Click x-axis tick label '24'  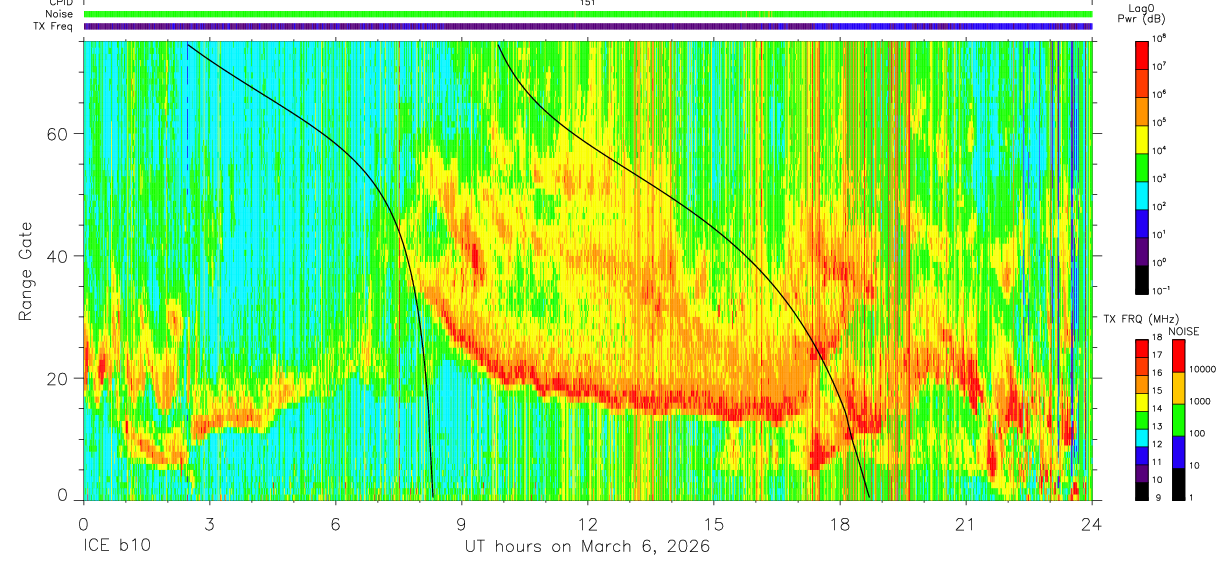pos(1090,524)
